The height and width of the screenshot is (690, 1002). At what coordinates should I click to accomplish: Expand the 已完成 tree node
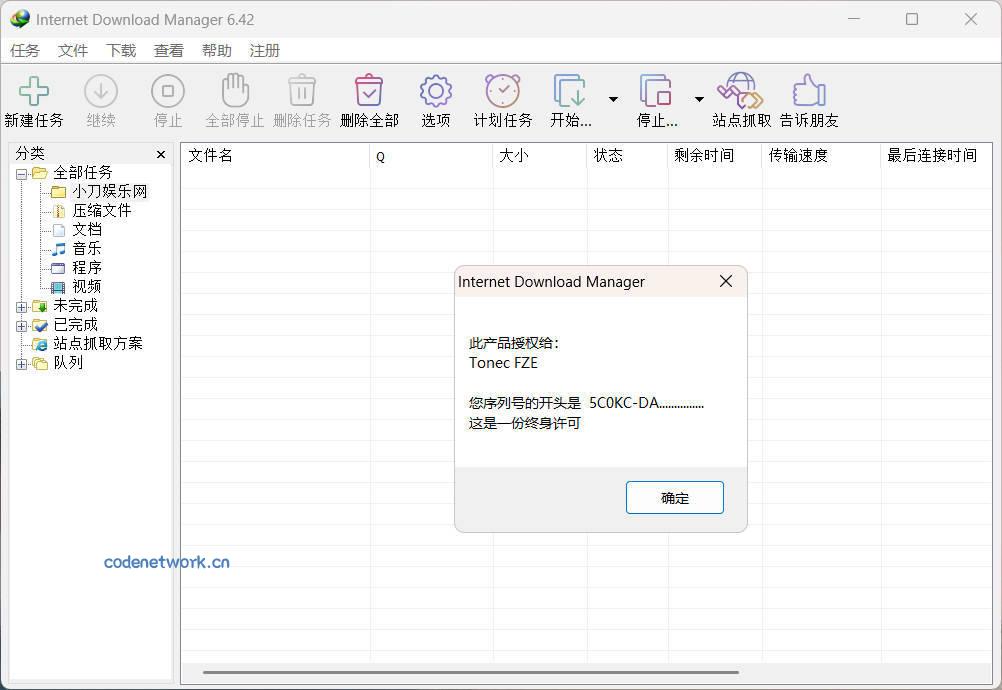pos(21,326)
